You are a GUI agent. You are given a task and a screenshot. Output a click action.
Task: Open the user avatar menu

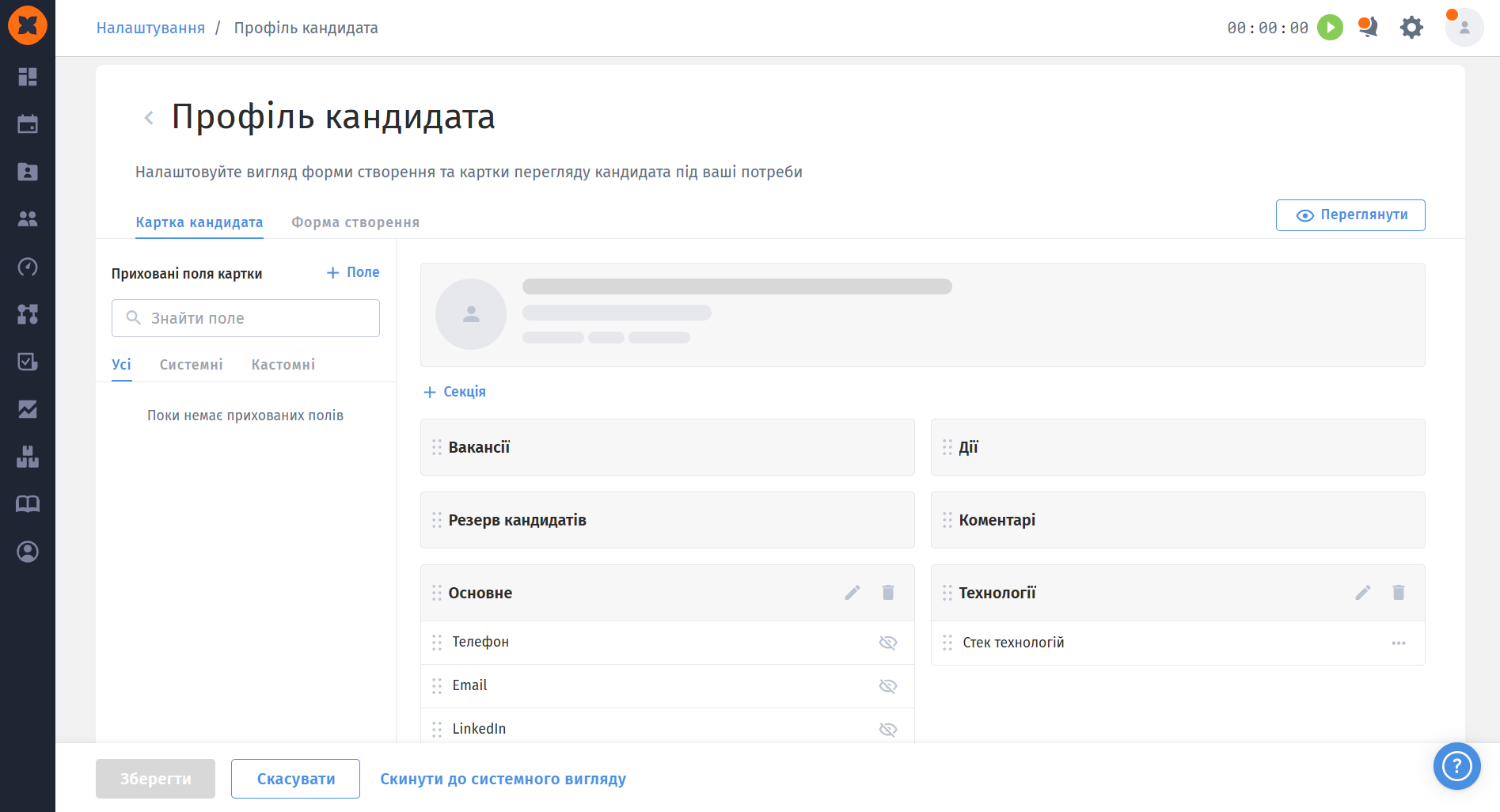pyautogui.click(x=1464, y=28)
